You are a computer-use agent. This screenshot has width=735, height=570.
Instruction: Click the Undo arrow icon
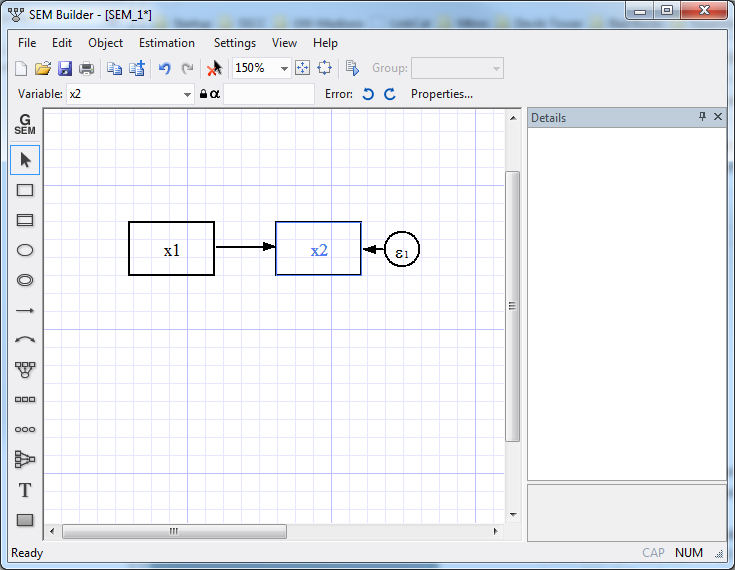coord(165,68)
